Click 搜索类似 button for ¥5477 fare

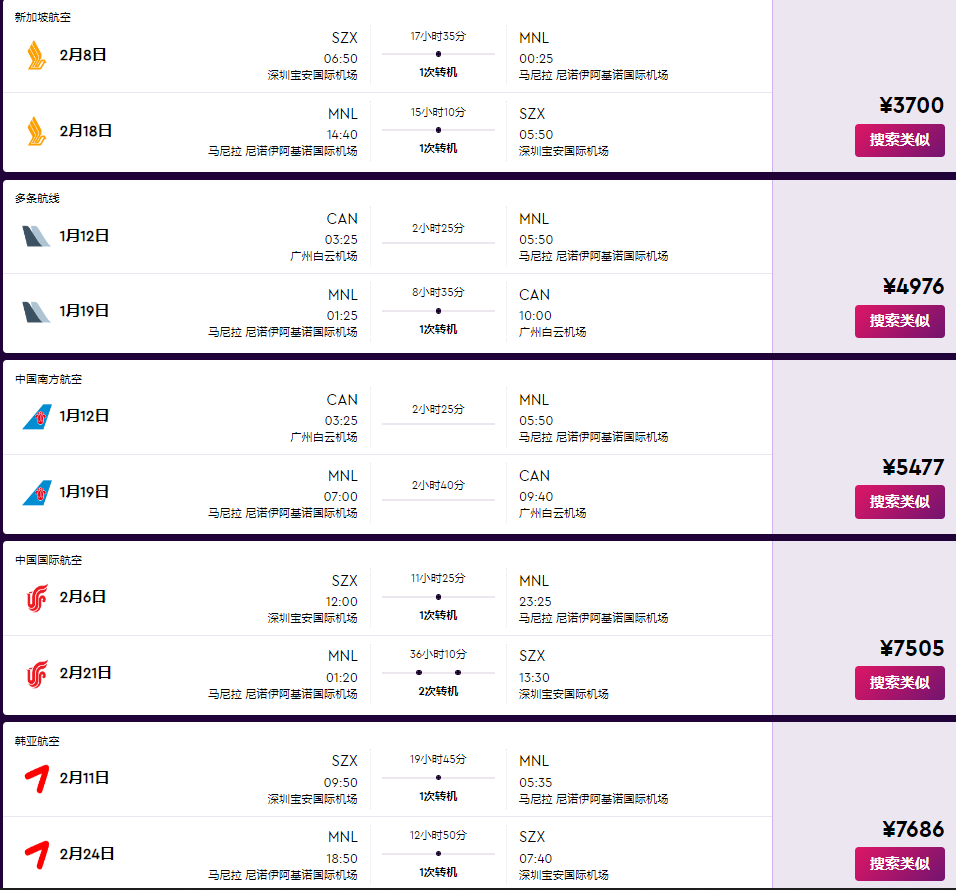pyautogui.click(x=899, y=502)
